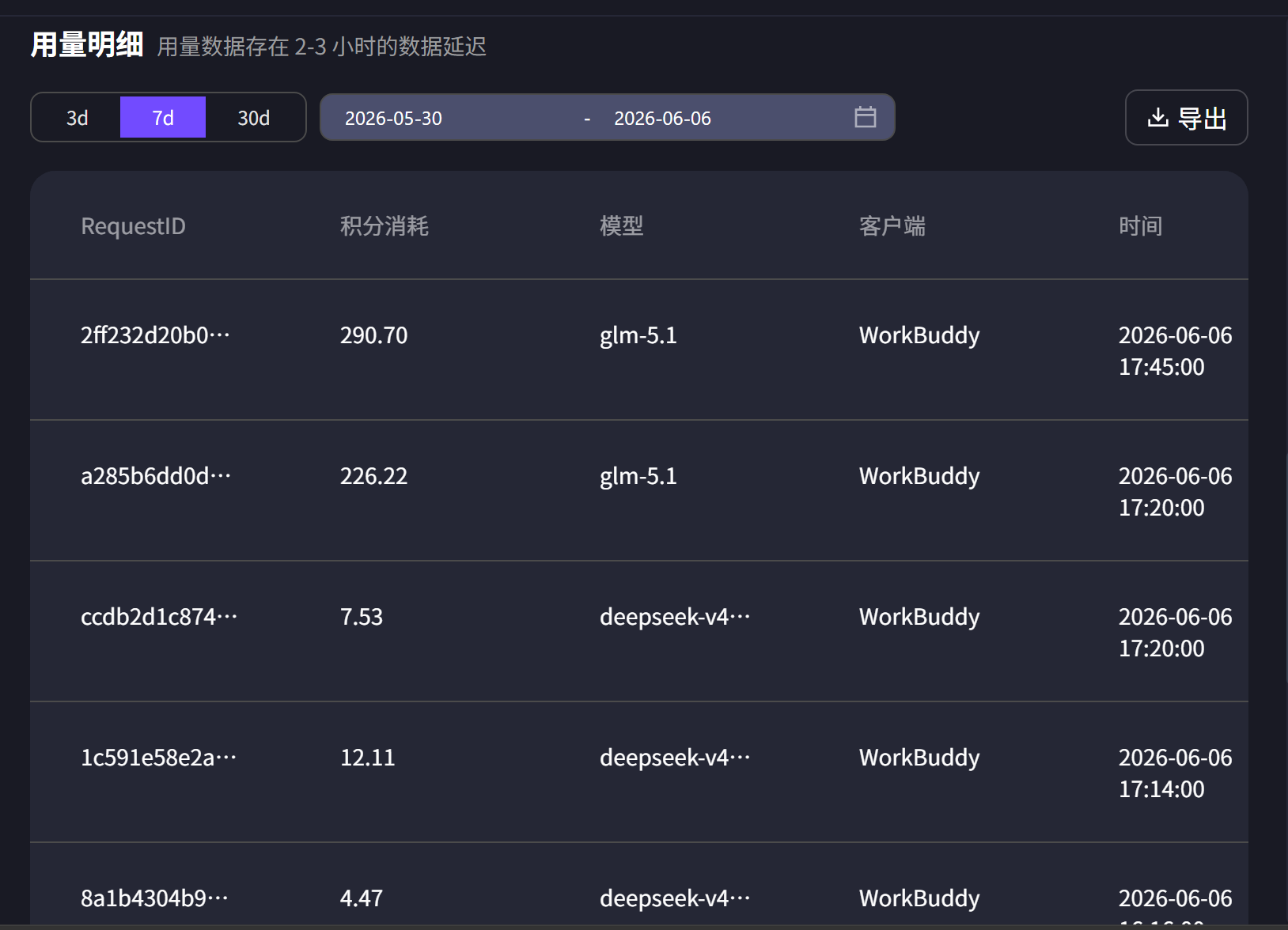Select the 30d time range tab
The height and width of the screenshot is (930, 1288).
point(254,118)
